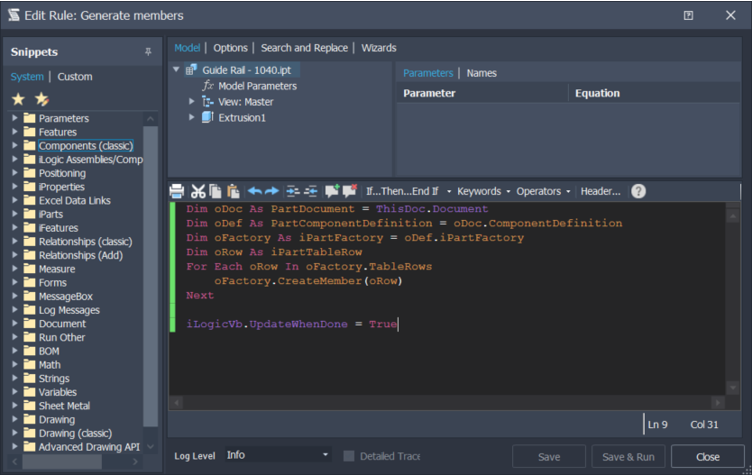
Task: Select the Model Parameters tree item
Action: (257, 86)
